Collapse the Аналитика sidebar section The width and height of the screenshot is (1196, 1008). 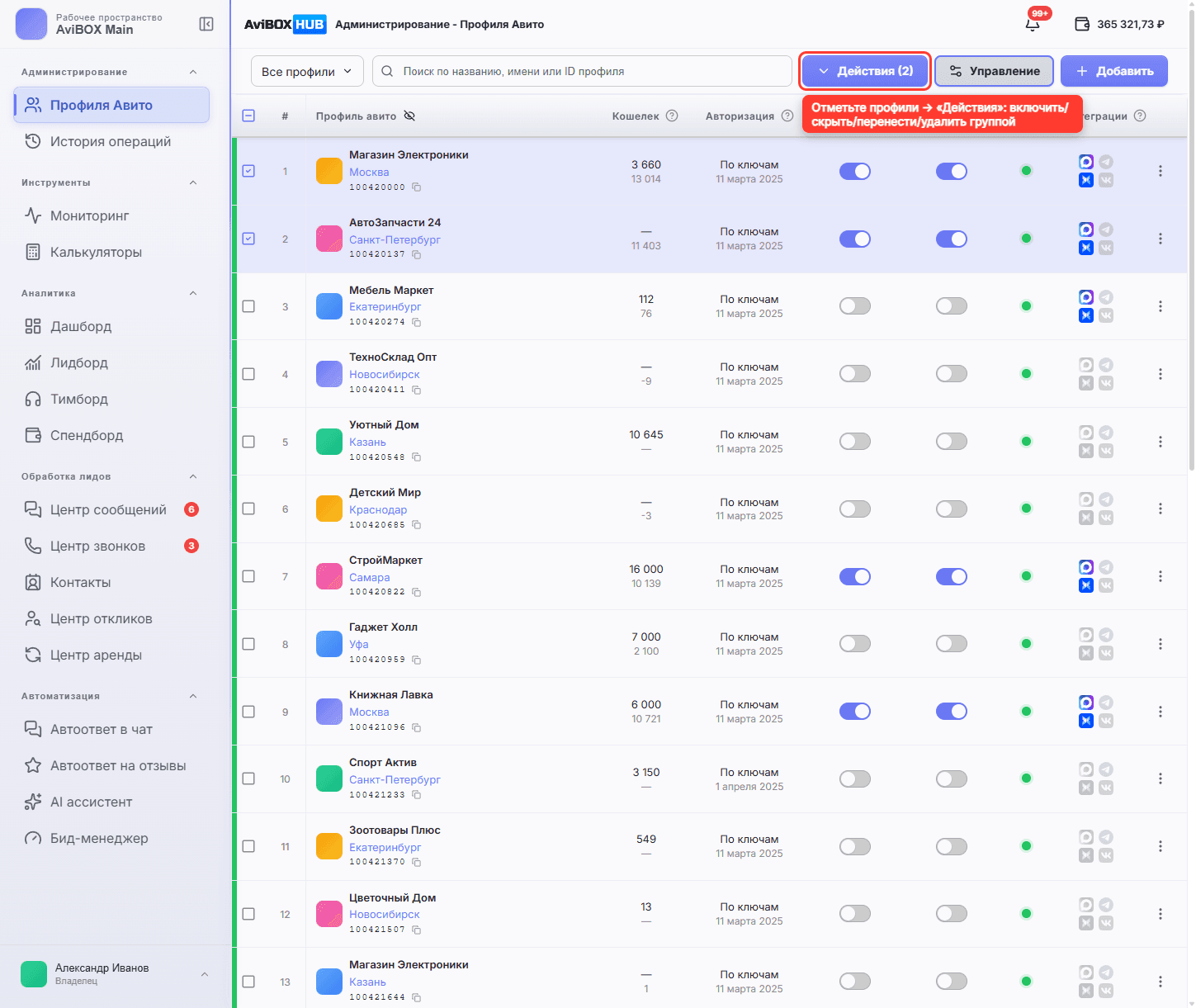(x=193, y=293)
